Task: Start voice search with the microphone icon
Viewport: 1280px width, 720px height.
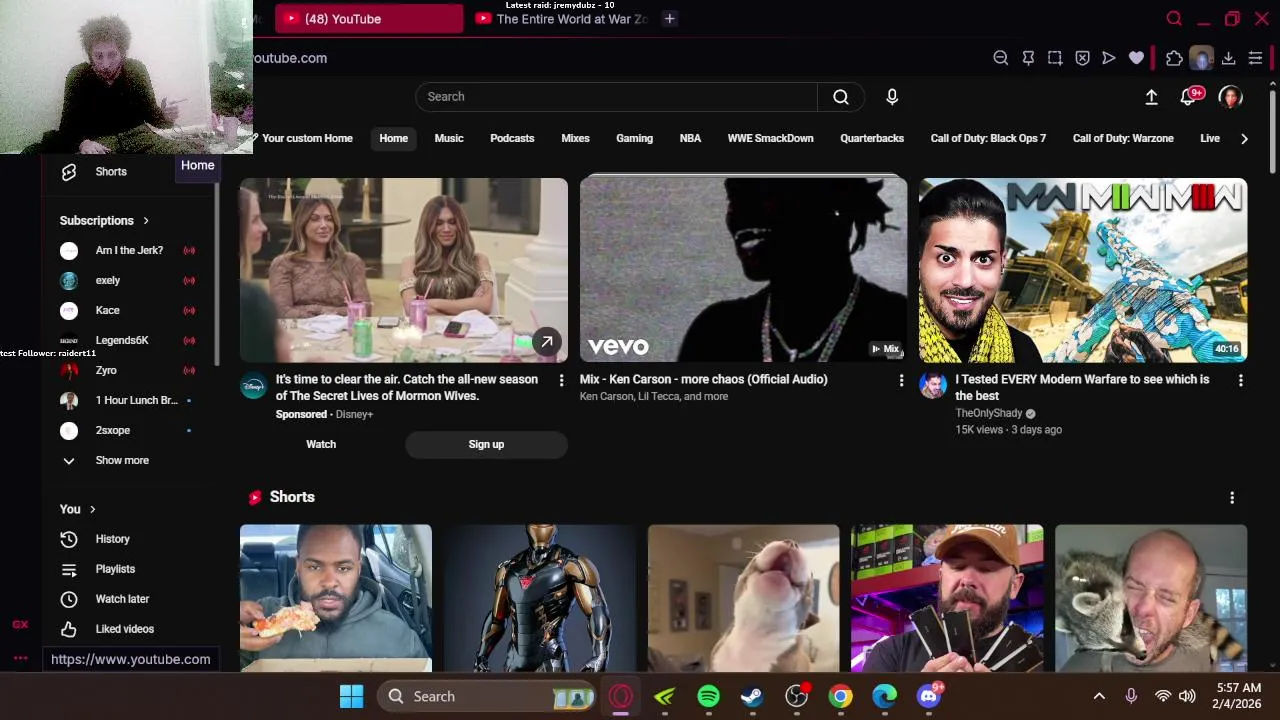Action: click(892, 97)
